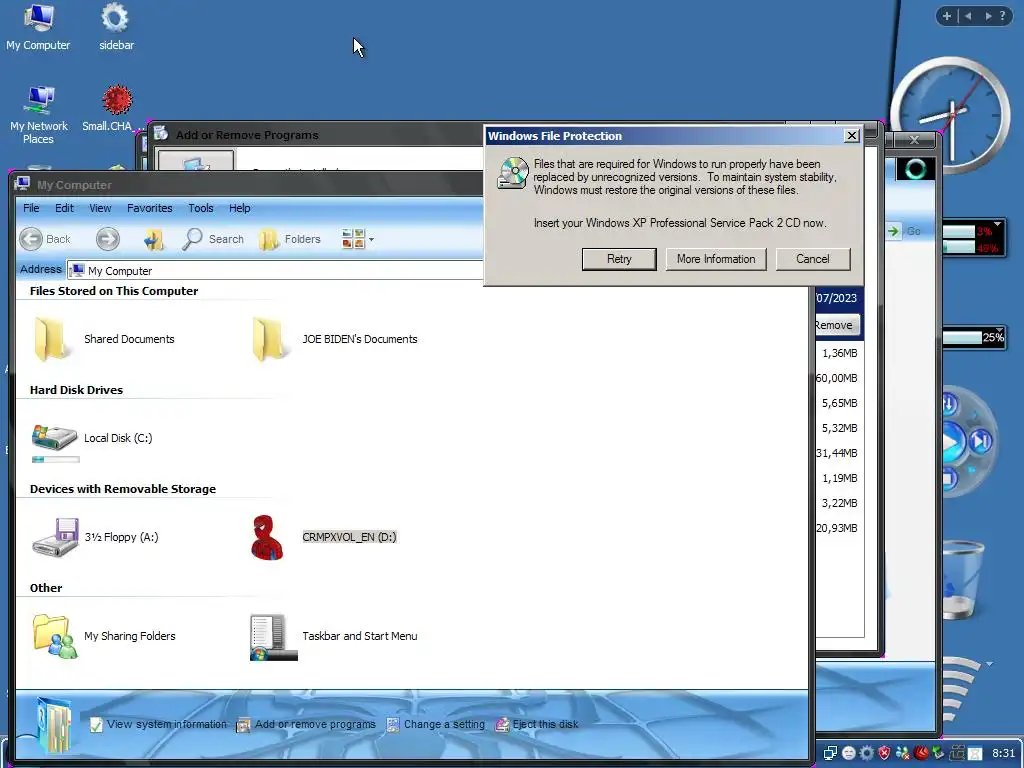
Task: Open the sidebar gear desktop icon
Action: point(116,27)
